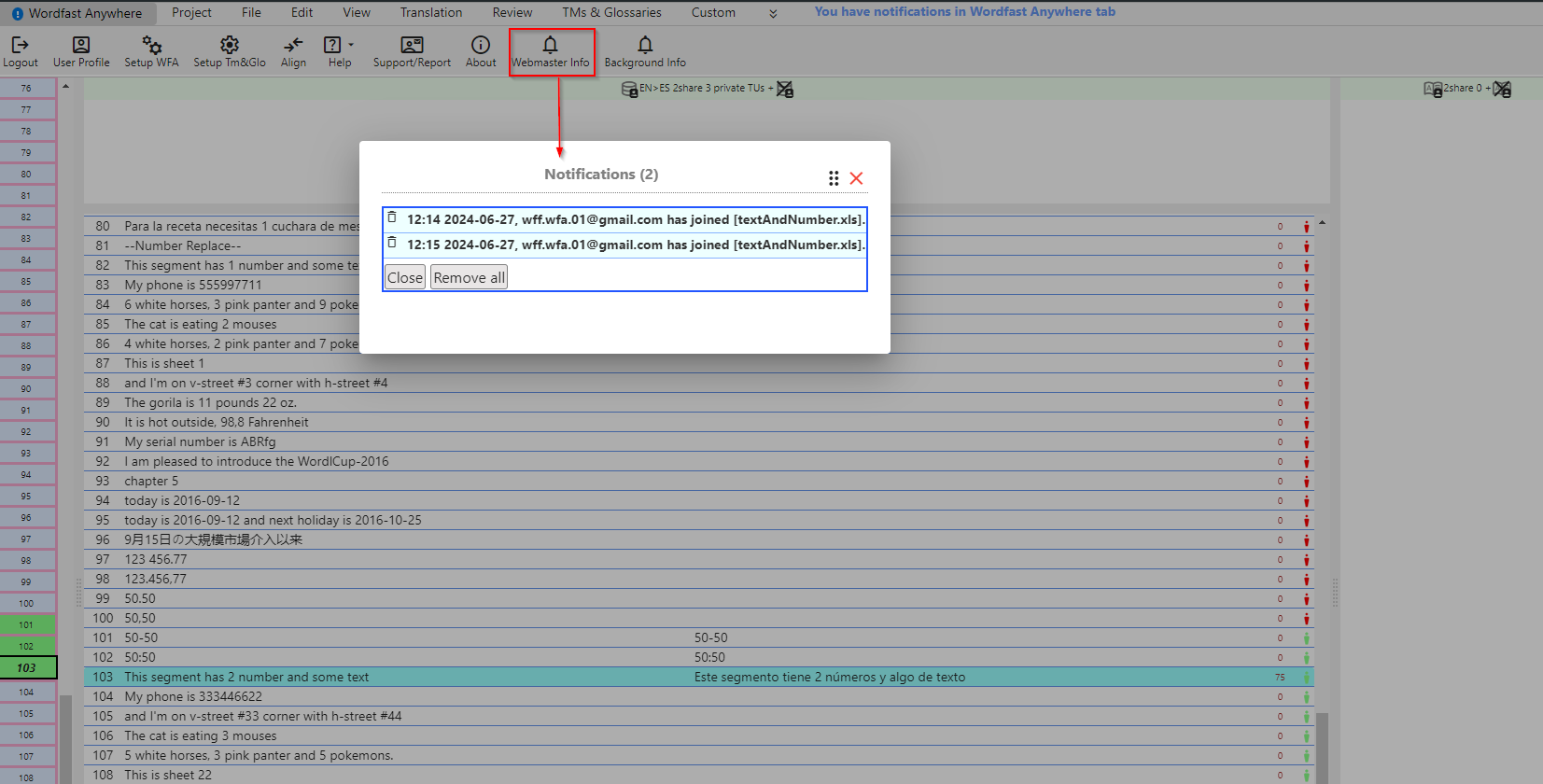Screen dimensions: 1543x784
Task: Open the Translation menu
Action: pos(431,12)
